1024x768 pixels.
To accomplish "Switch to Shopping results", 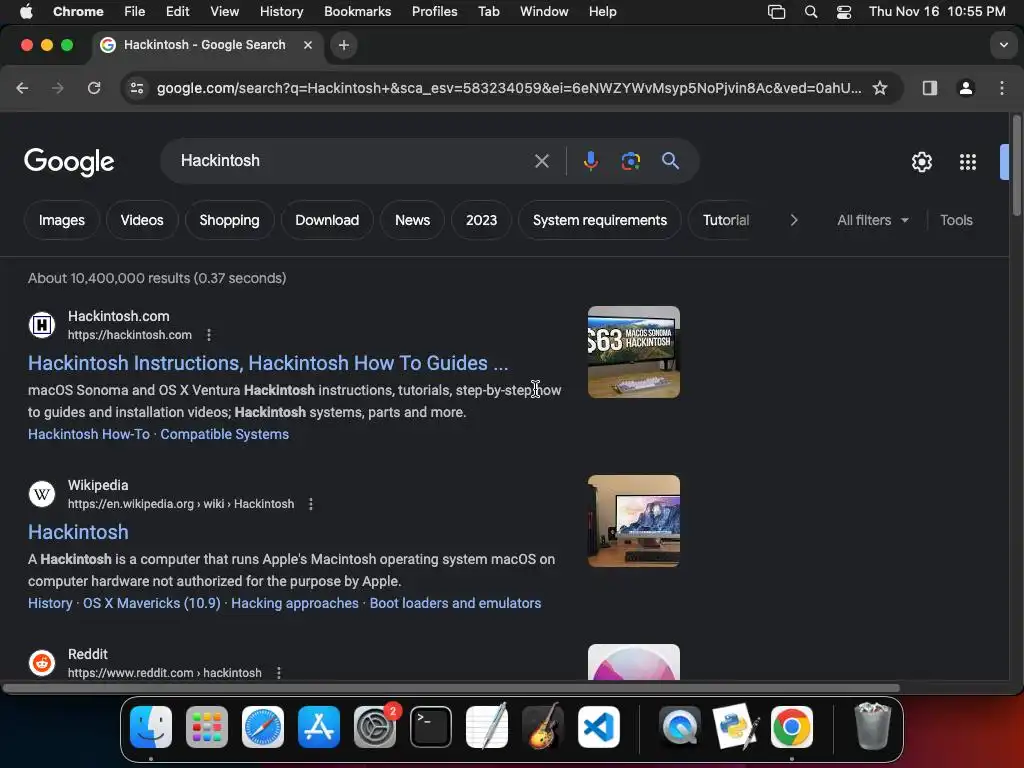I will 229,220.
